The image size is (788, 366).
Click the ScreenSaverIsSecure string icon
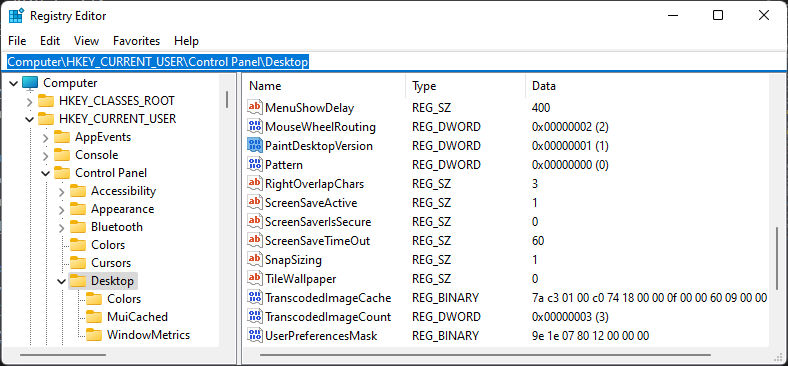(255, 221)
